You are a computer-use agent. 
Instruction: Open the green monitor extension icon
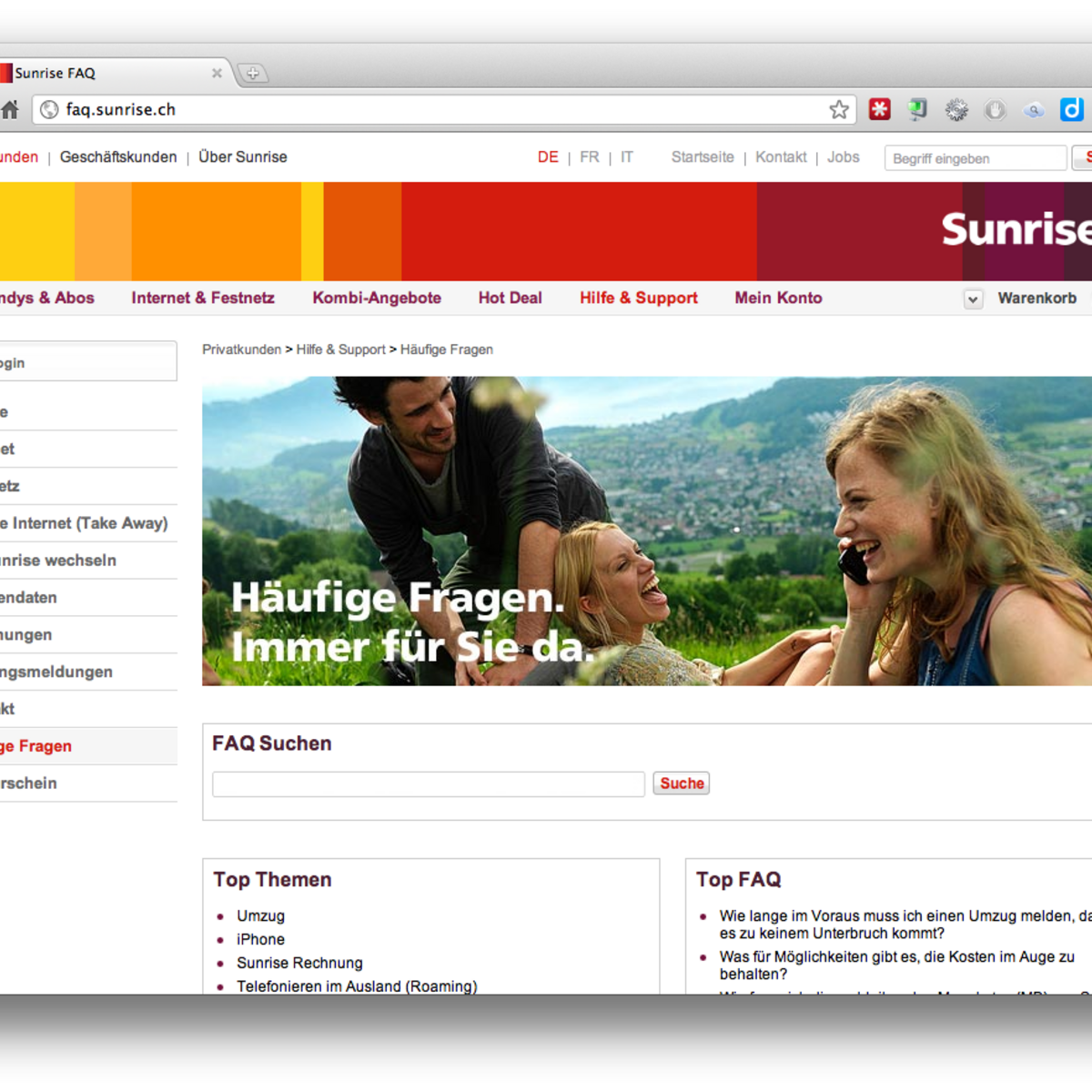click(917, 110)
